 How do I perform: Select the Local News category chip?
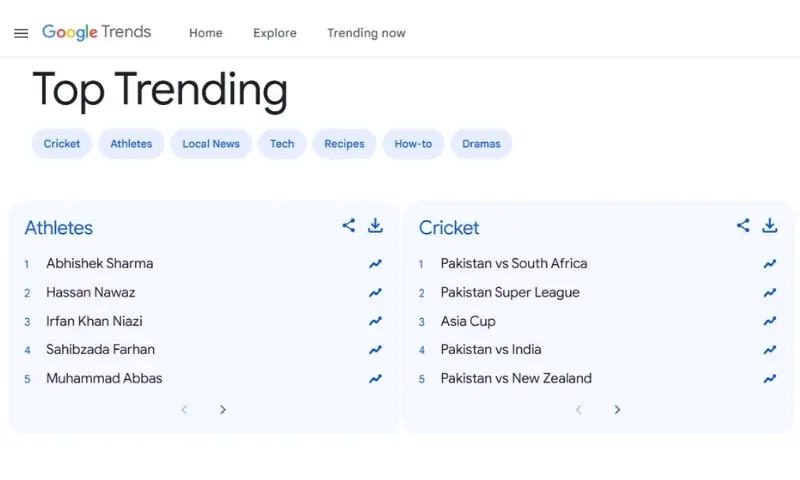(x=211, y=144)
